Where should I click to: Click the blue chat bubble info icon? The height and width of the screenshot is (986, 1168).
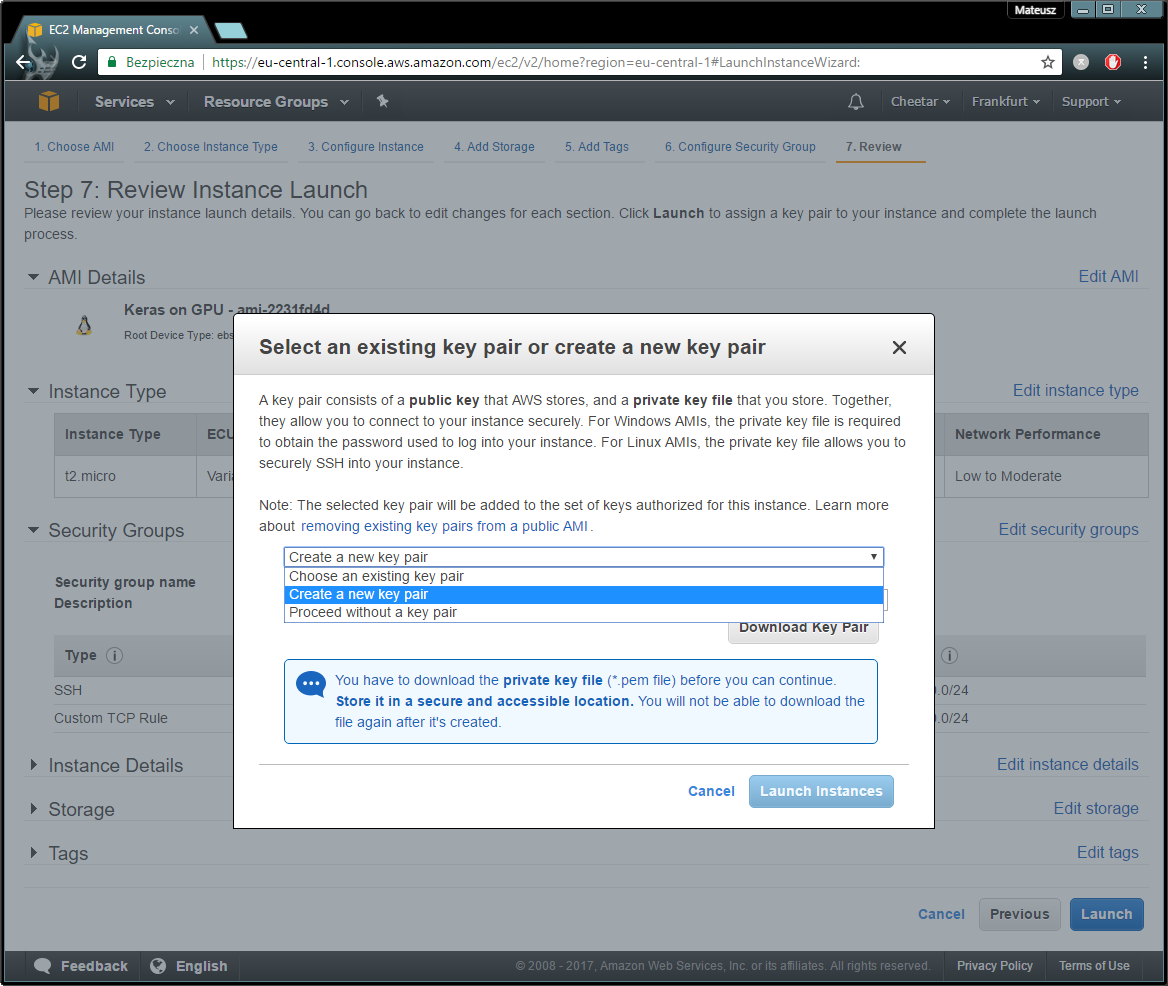[x=311, y=684]
